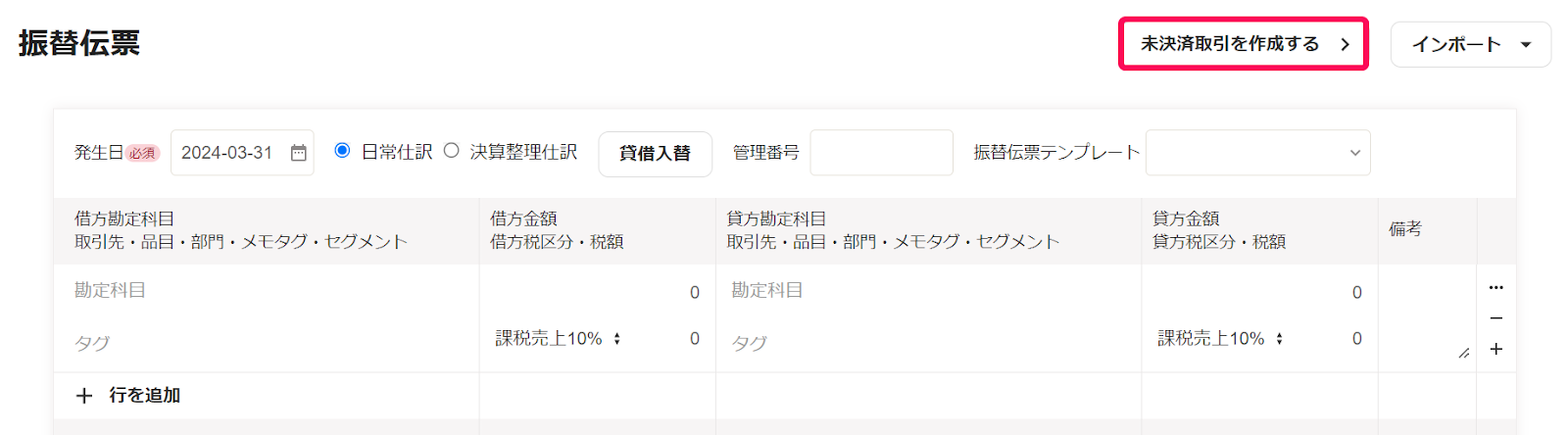Click 貸借入替 button
This screenshot has width=1568, height=435.
click(655, 153)
